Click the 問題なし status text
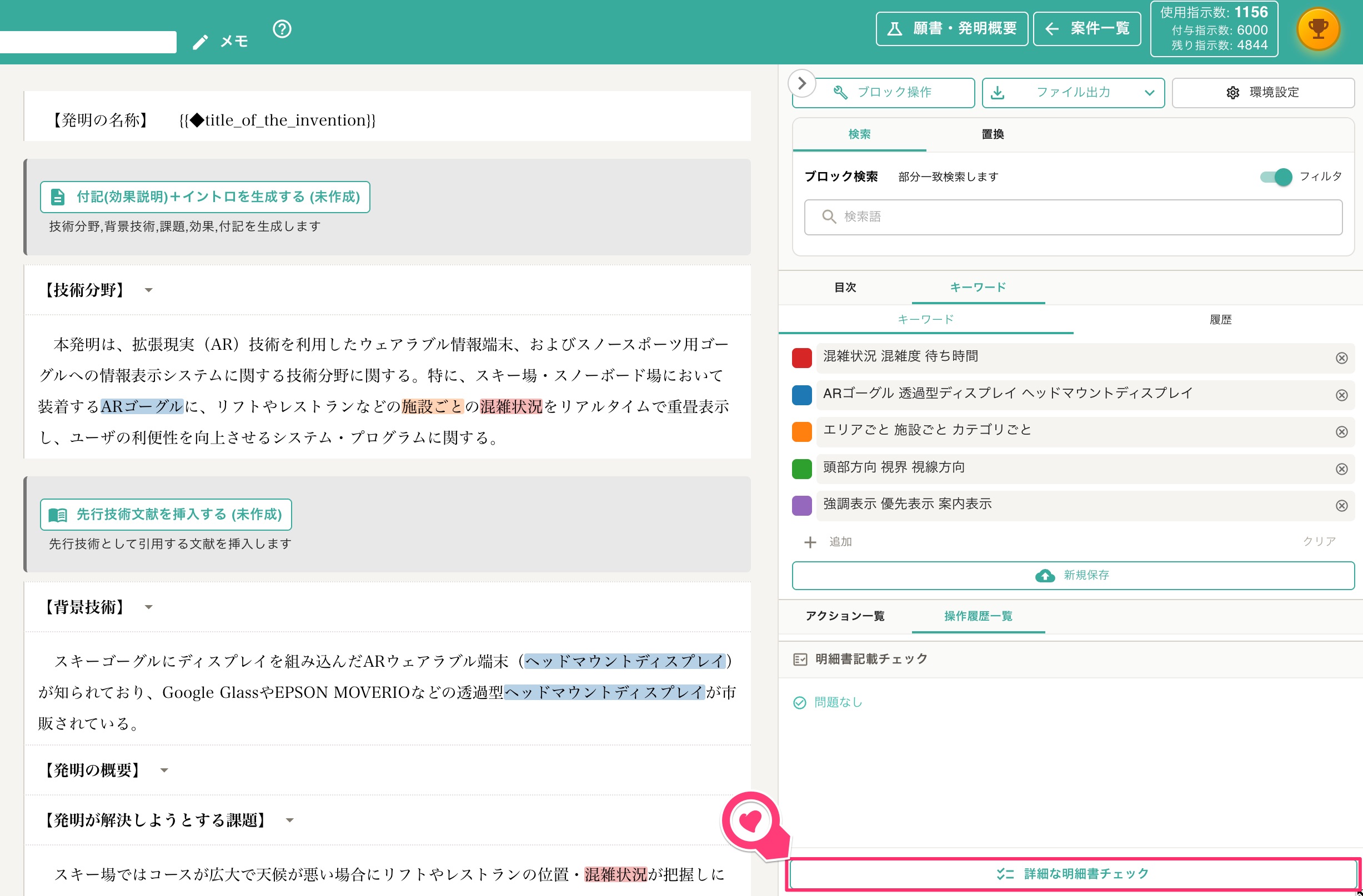The image size is (1363, 896). pyautogui.click(x=838, y=702)
